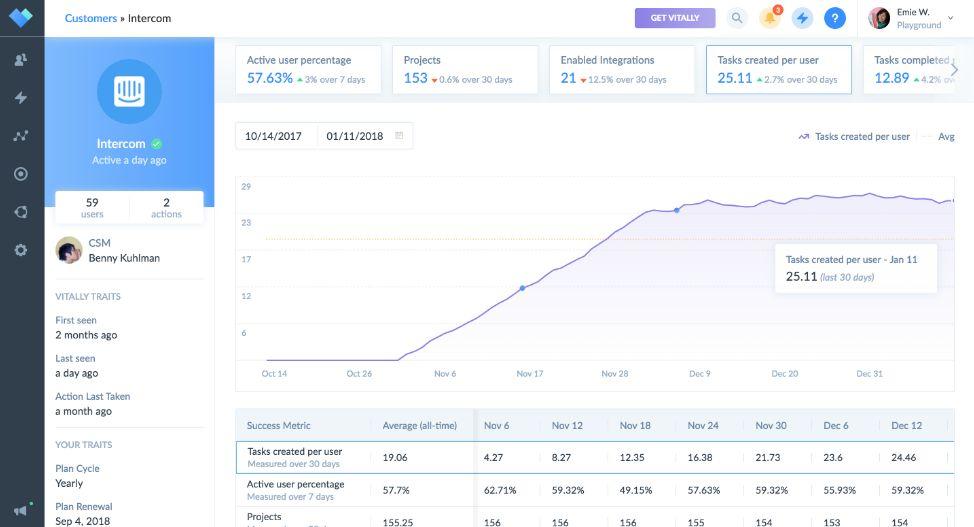Click the First seen trait label
Viewport: 974px width, 527px height.
pos(76,320)
